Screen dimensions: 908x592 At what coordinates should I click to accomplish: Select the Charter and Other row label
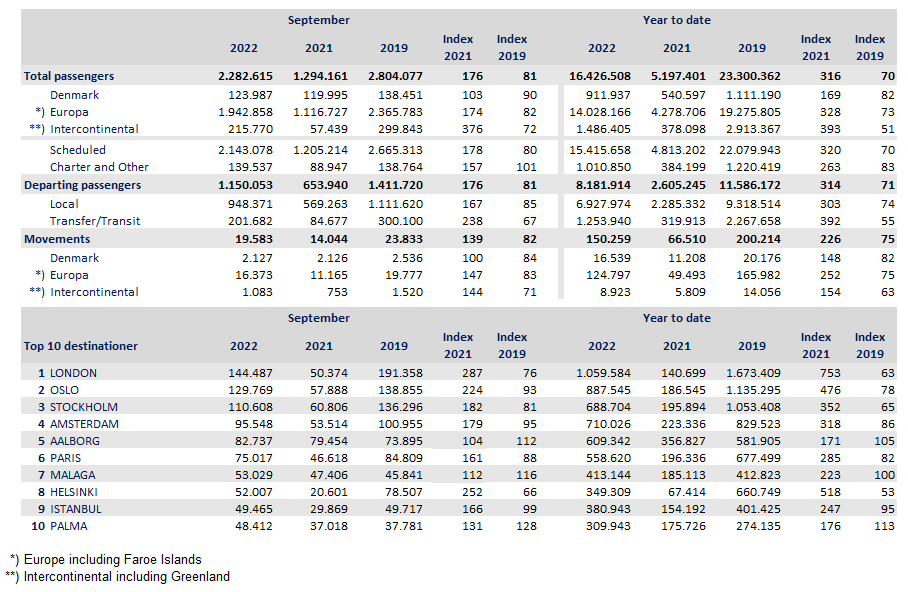[98, 167]
